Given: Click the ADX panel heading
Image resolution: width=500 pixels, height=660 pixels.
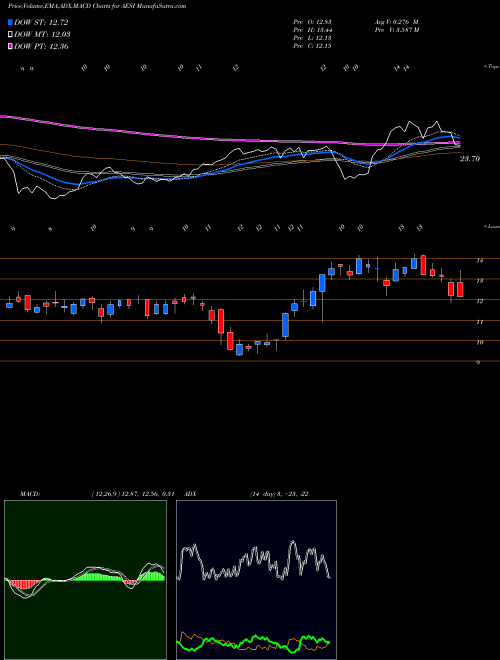Looking at the screenshot, I should click(190, 494).
